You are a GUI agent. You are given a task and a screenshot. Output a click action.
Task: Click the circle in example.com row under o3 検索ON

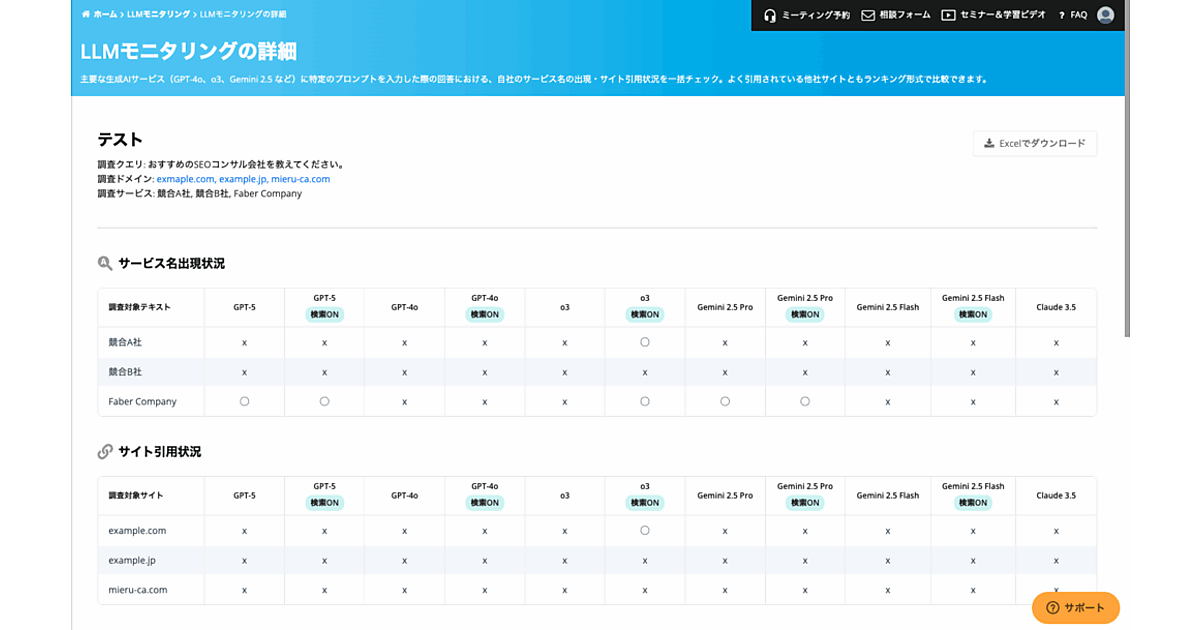[645, 530]
